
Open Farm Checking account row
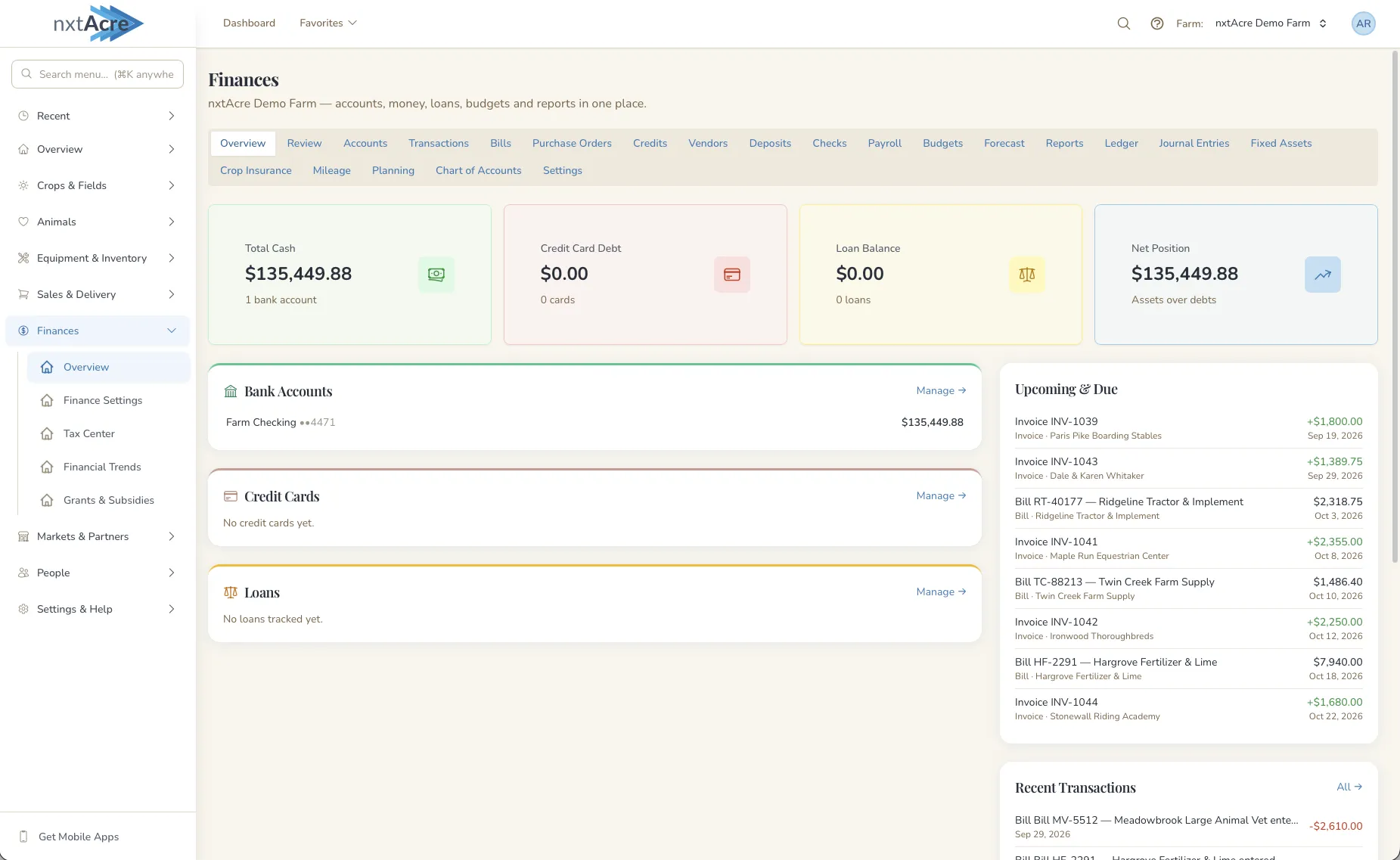pos(594,422)
